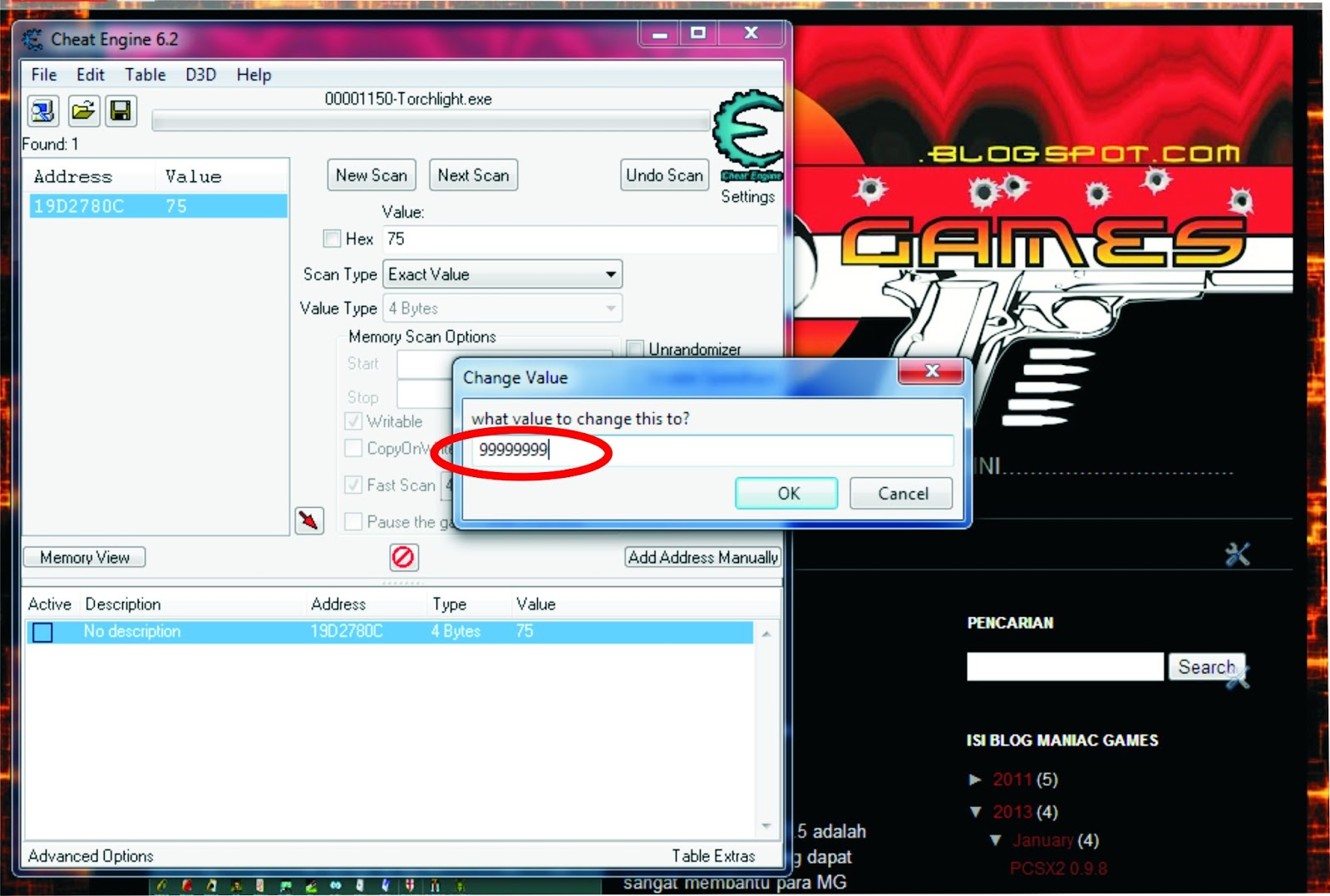The image size is (1330, 896).
Task: Open the File menu
Action: tap(44, 75)
